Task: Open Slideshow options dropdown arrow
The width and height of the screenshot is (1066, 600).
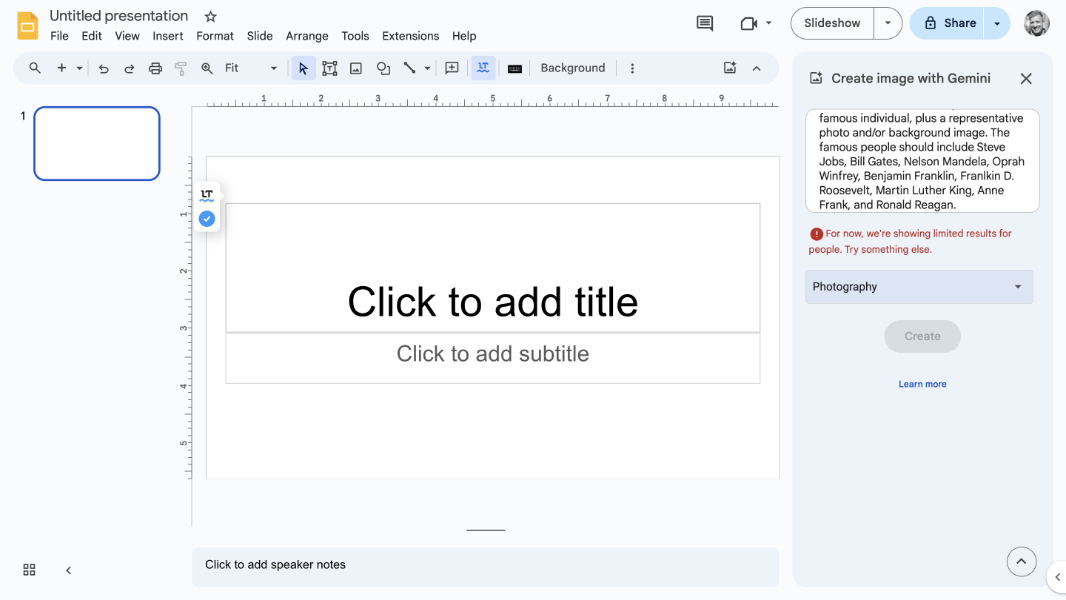Action: 887,23
